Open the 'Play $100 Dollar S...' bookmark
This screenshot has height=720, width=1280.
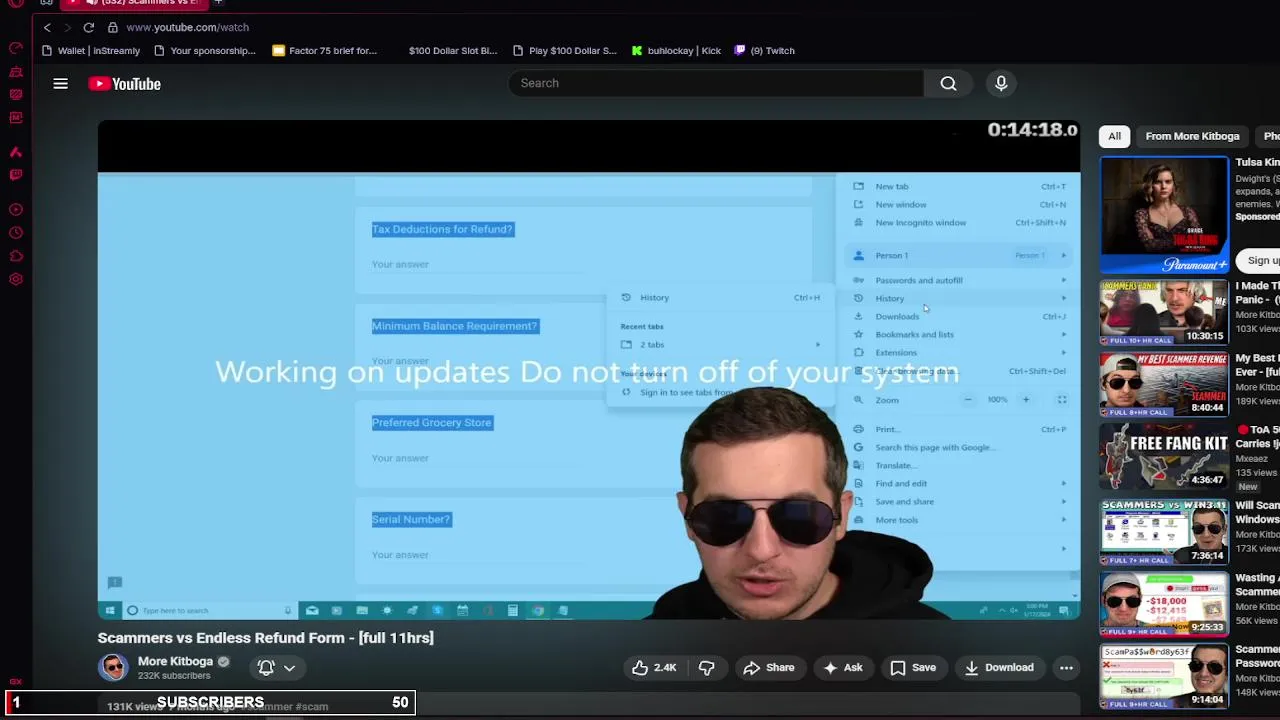(565, 51)
